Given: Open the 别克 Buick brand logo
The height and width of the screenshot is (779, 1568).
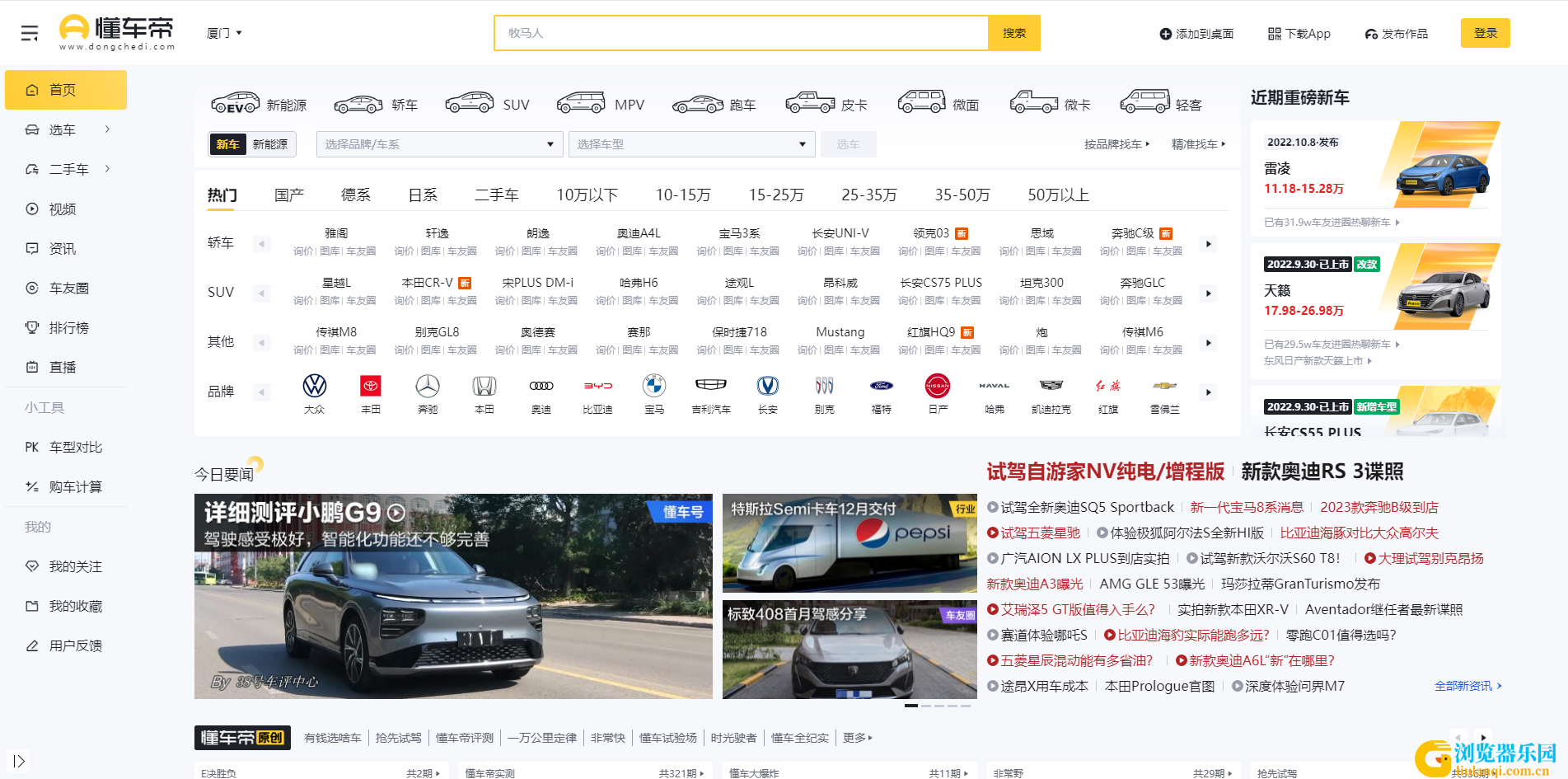Looking at the screenshot, I should coord(825,385).
